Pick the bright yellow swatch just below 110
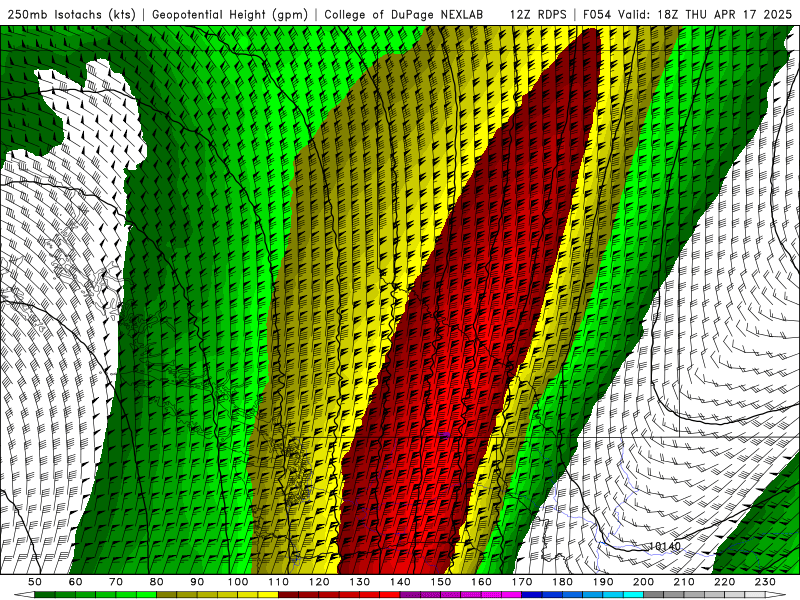 click(268, 594)
